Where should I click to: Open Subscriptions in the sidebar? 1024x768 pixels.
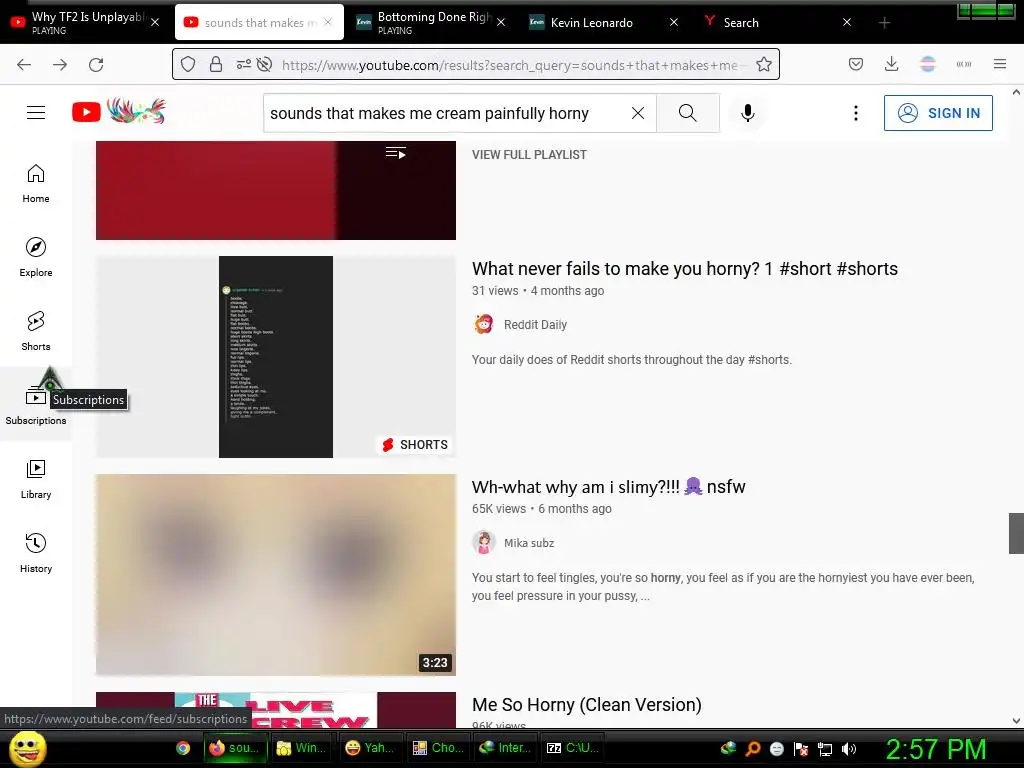[36, 405]
